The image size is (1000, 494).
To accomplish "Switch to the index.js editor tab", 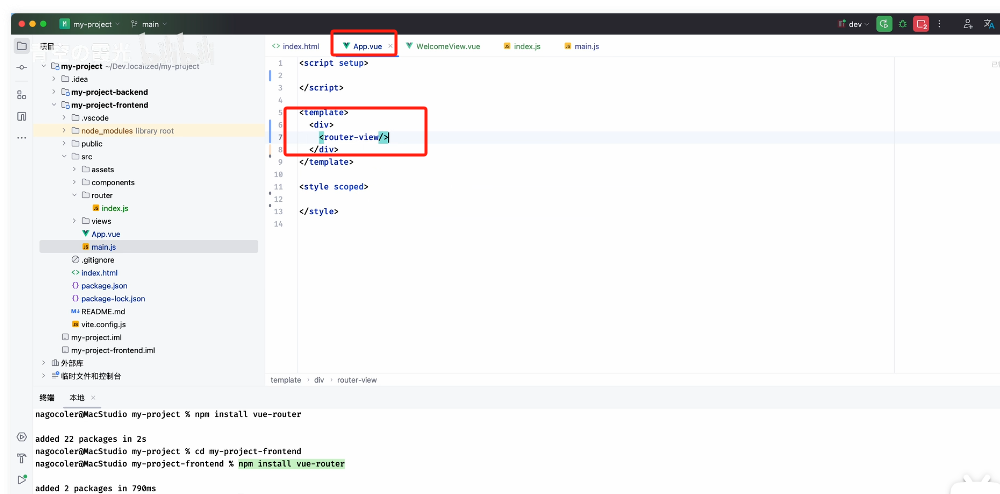I will point(522,47).
